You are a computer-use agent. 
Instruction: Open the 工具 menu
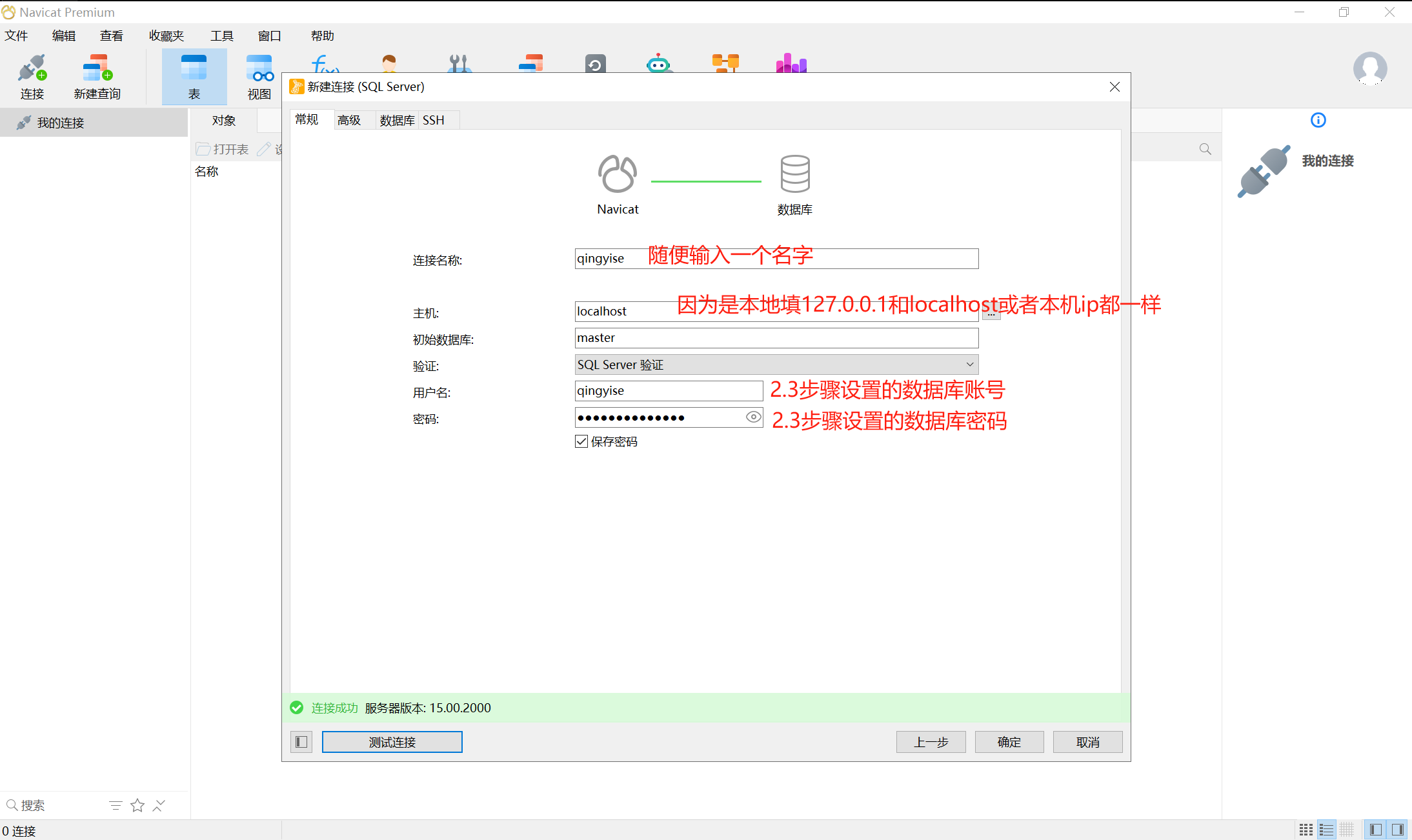click(x=221, y=36)
